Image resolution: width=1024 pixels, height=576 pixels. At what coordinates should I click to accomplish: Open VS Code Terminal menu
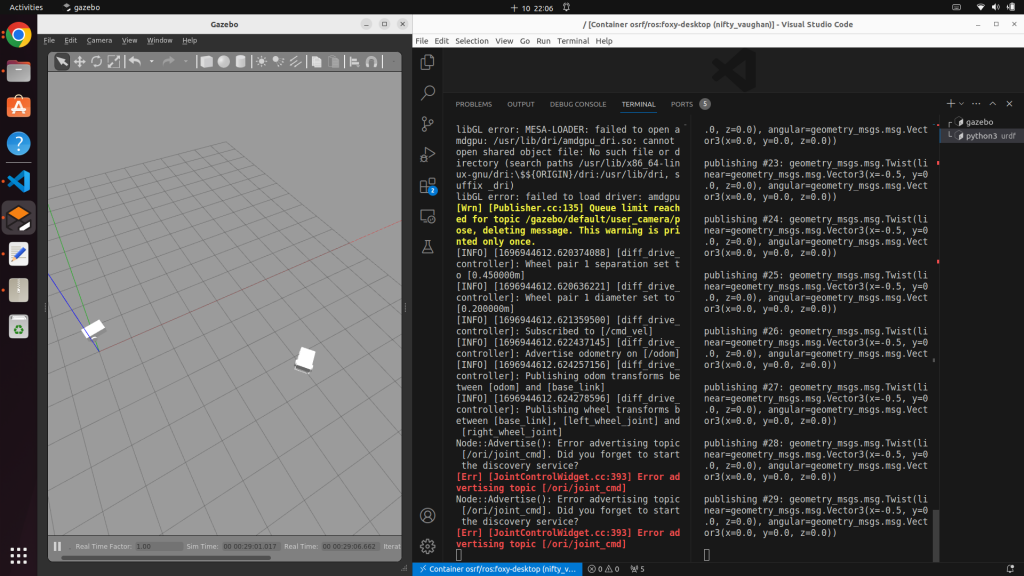(573, 40)
